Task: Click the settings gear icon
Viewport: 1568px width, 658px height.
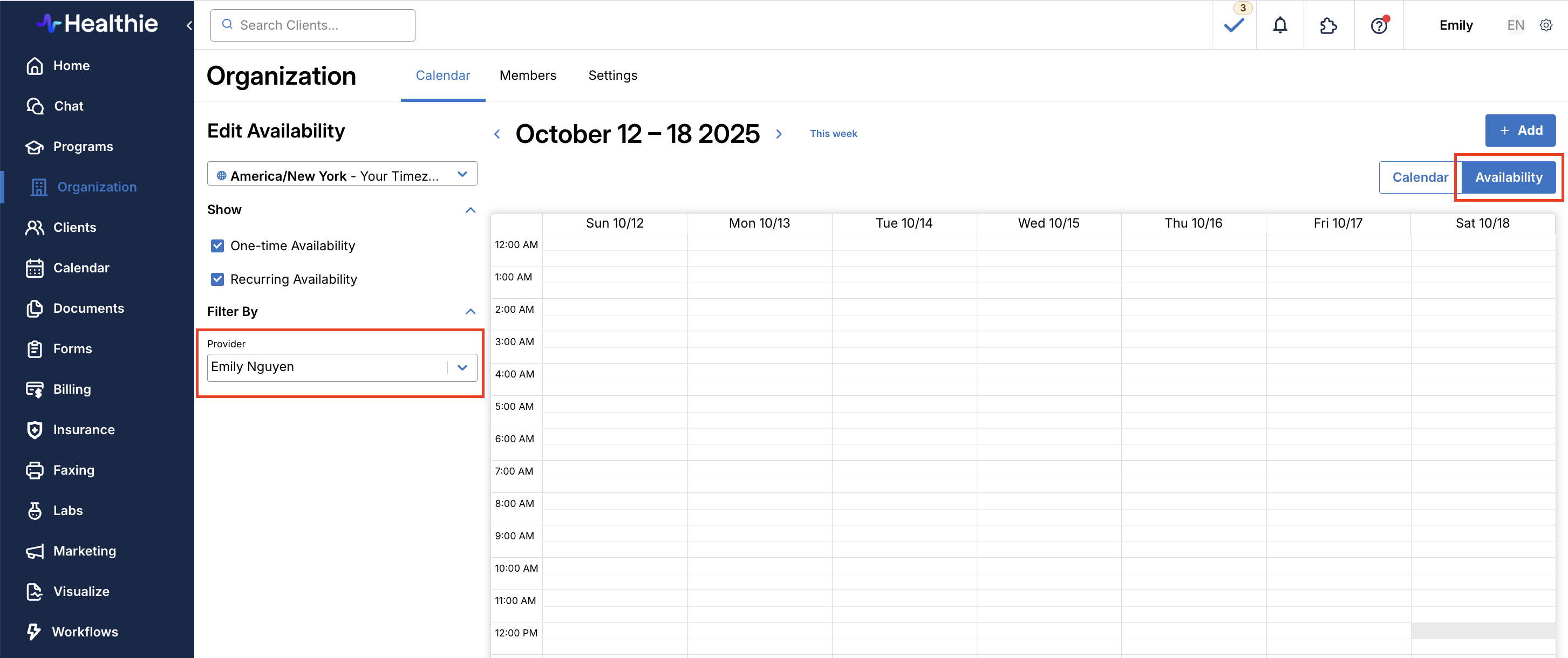Action: pyautogui.click(x=1545, y=25)
